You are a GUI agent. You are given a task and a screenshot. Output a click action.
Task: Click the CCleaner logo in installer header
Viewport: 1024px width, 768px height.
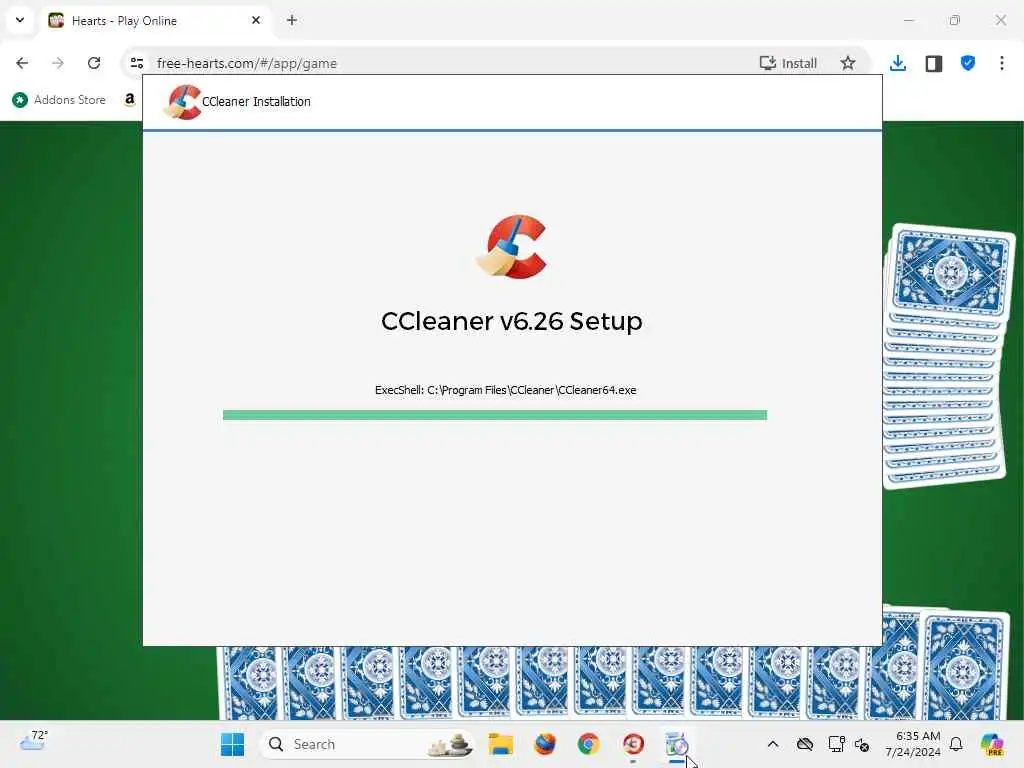[183, 102]
